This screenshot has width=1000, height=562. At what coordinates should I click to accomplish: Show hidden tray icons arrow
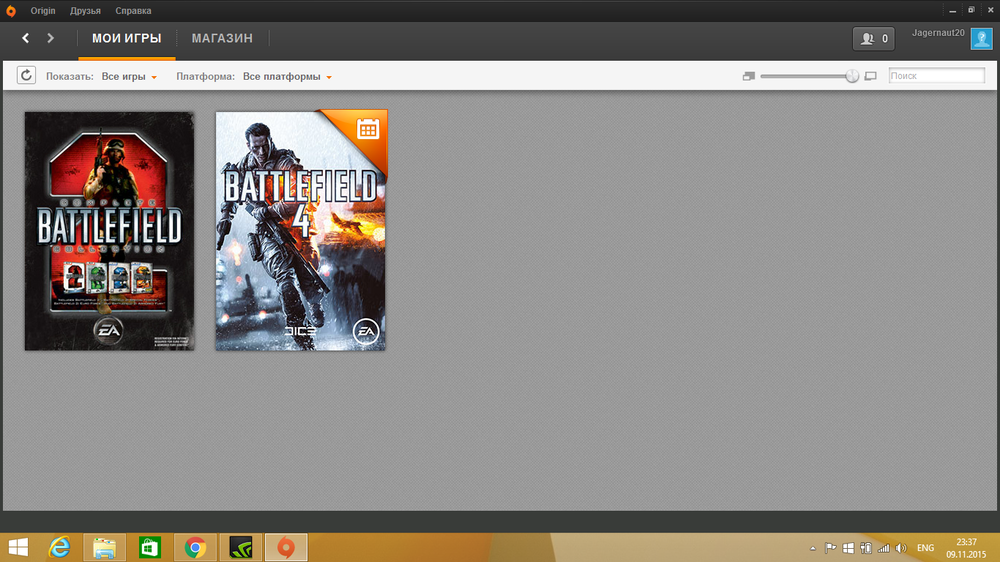pyautogui.click(x=812, y=548)
